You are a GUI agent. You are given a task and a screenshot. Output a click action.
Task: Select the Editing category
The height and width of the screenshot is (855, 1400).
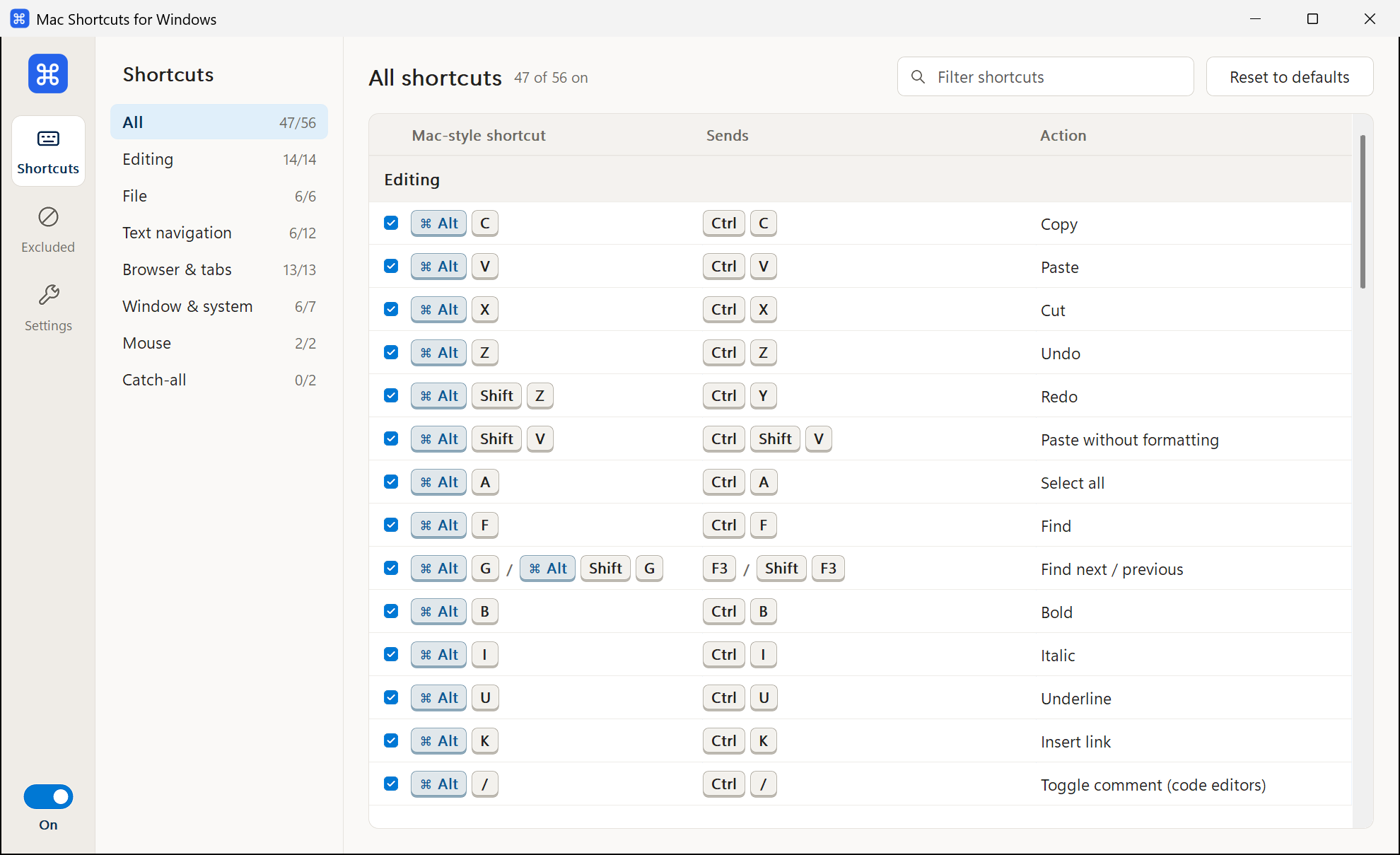tap(219, 159)
